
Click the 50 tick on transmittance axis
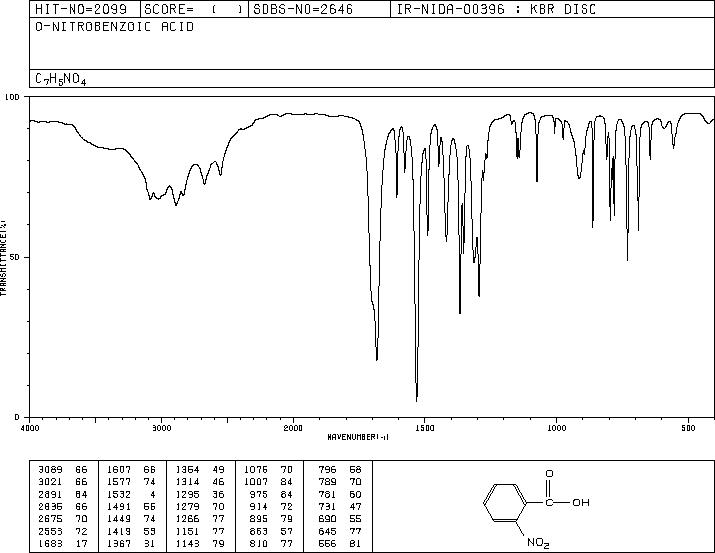click(15, 257)
